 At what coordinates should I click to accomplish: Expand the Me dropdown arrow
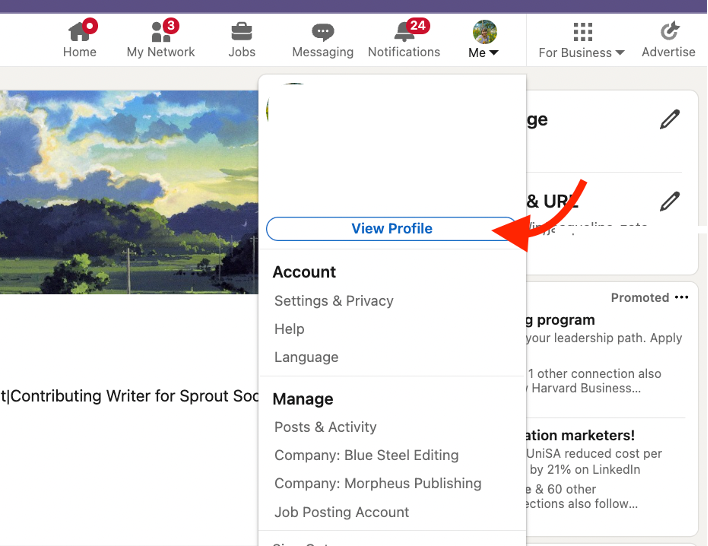tap(494, 53)
